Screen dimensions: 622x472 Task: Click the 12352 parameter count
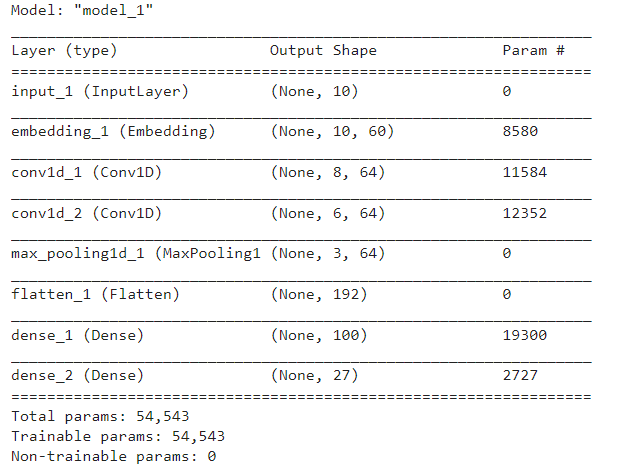pyautogui.click(x=524, y=213)
